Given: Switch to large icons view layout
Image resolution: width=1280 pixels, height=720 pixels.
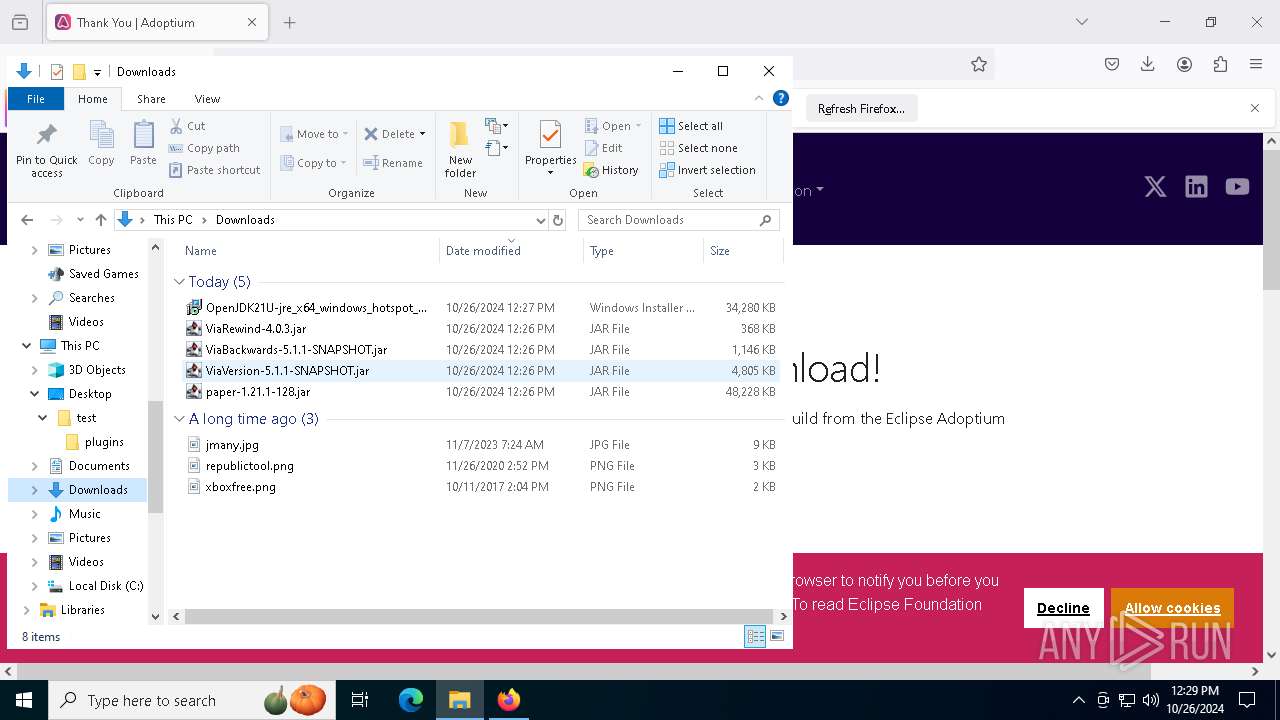Looking at the screenshot, I should (777, 636).
